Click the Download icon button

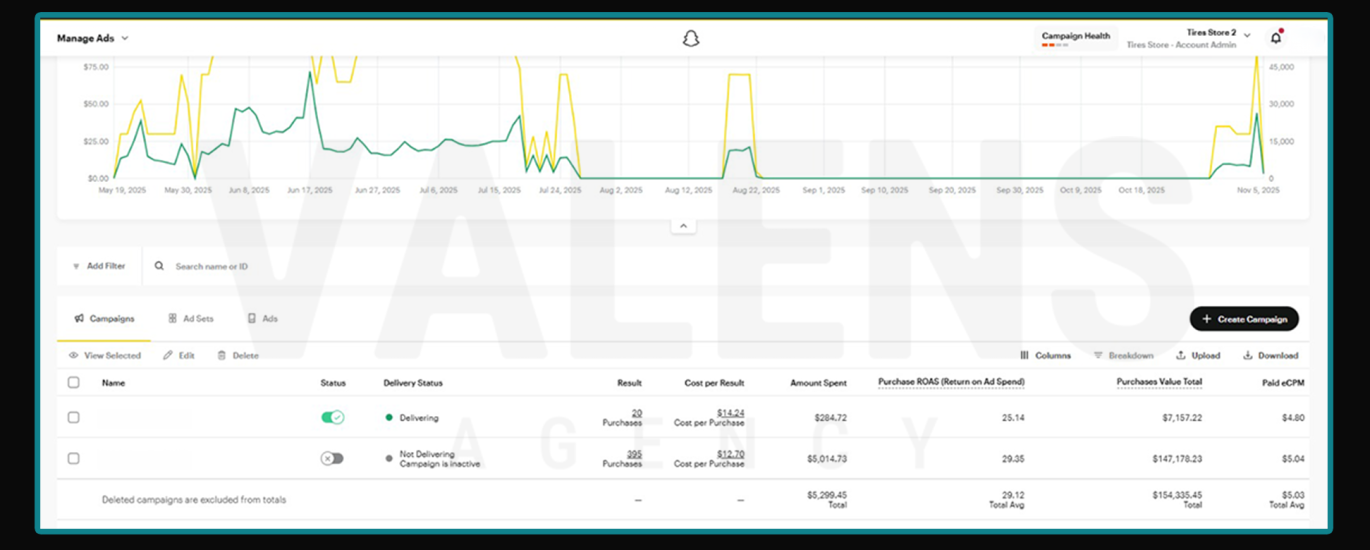click(1248, 355)
